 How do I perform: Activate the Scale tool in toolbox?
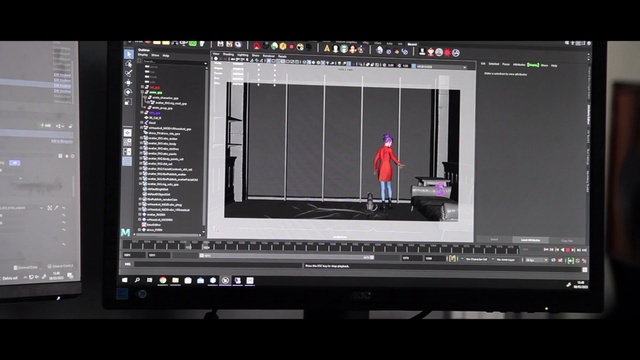click(128, 102)
